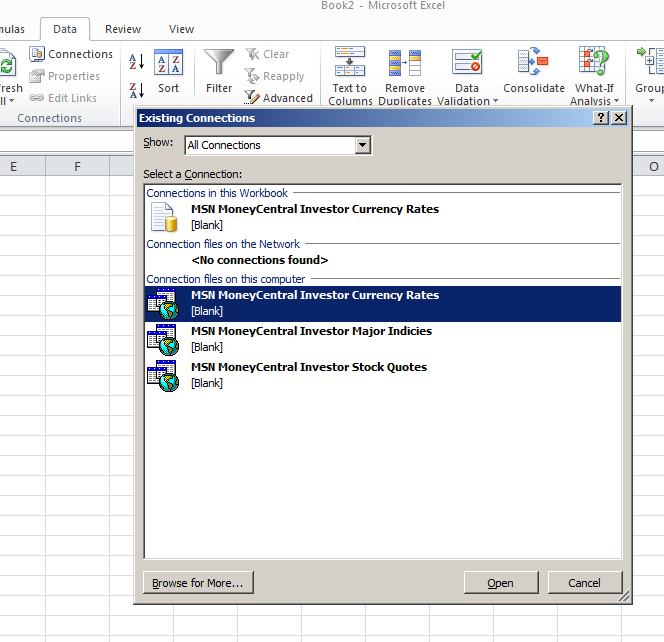The height and width of the screenshot is (642, 664).
Task: Click the All Connections combo text
Action: (x=224, y=145)
